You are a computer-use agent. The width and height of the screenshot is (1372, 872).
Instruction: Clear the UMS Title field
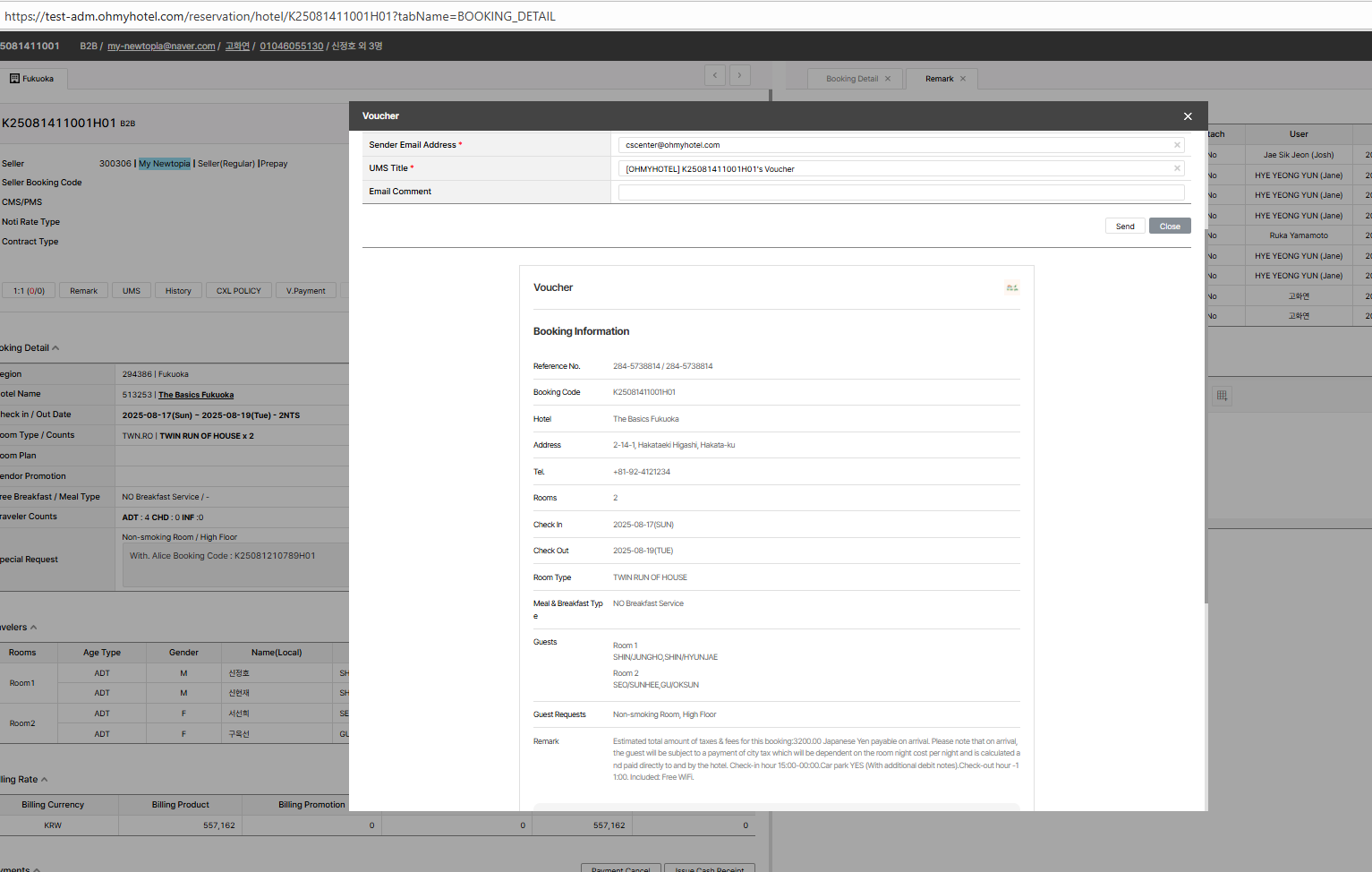coord(1177,168)
